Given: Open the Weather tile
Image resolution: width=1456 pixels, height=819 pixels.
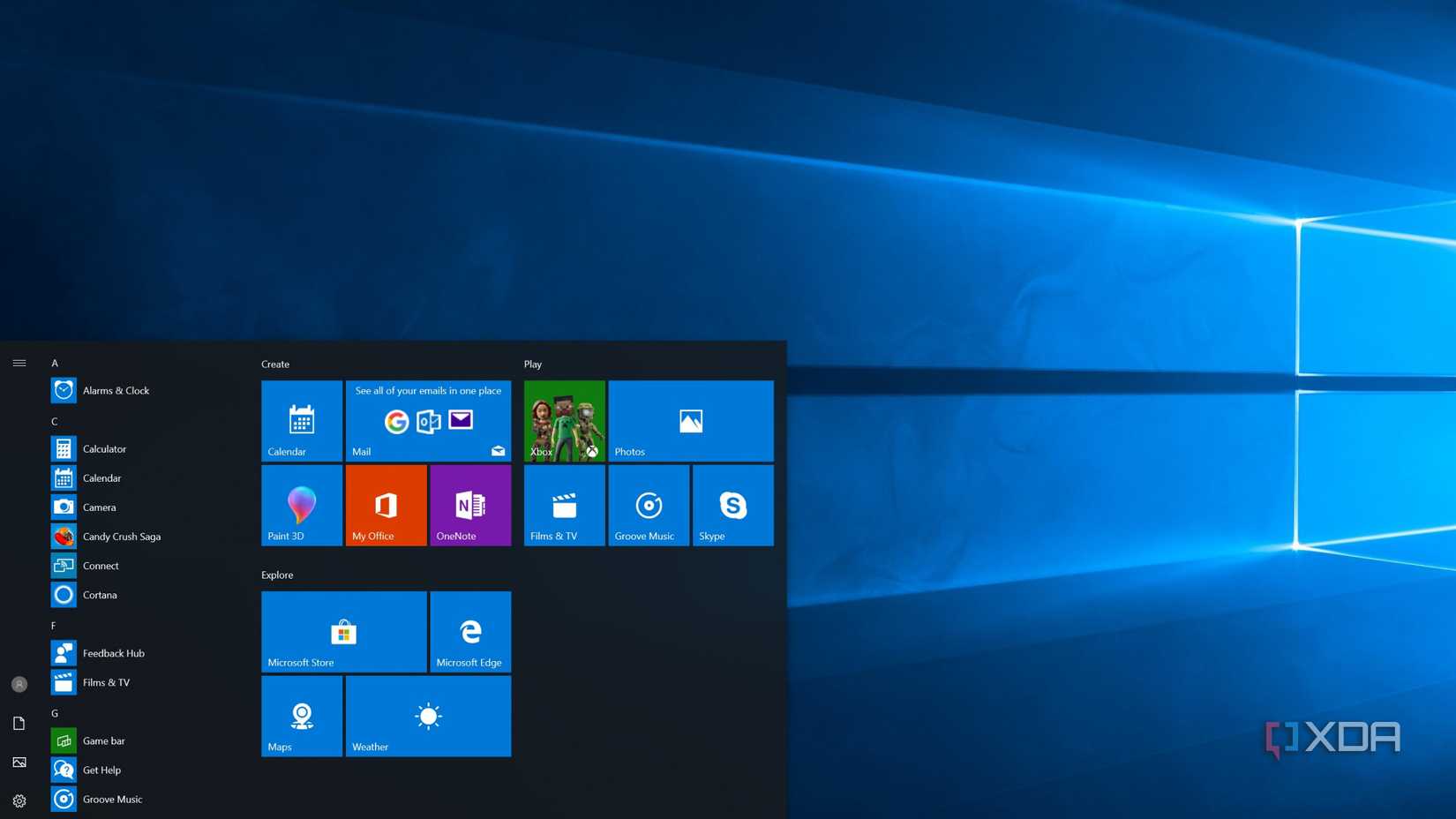Looking at the screenshot, I should tap(428, 716).
